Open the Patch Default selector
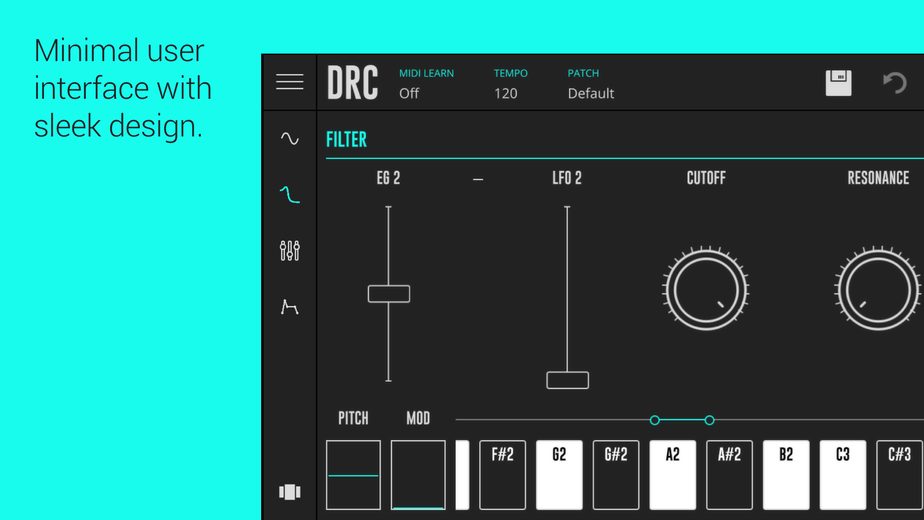 590,83
